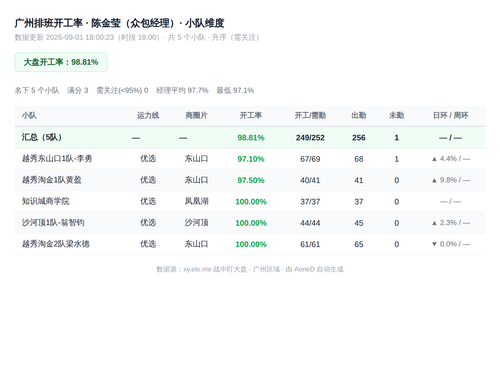The image size is (500, 366).
Task: Click attendance value 65
Action: (359, 244)
